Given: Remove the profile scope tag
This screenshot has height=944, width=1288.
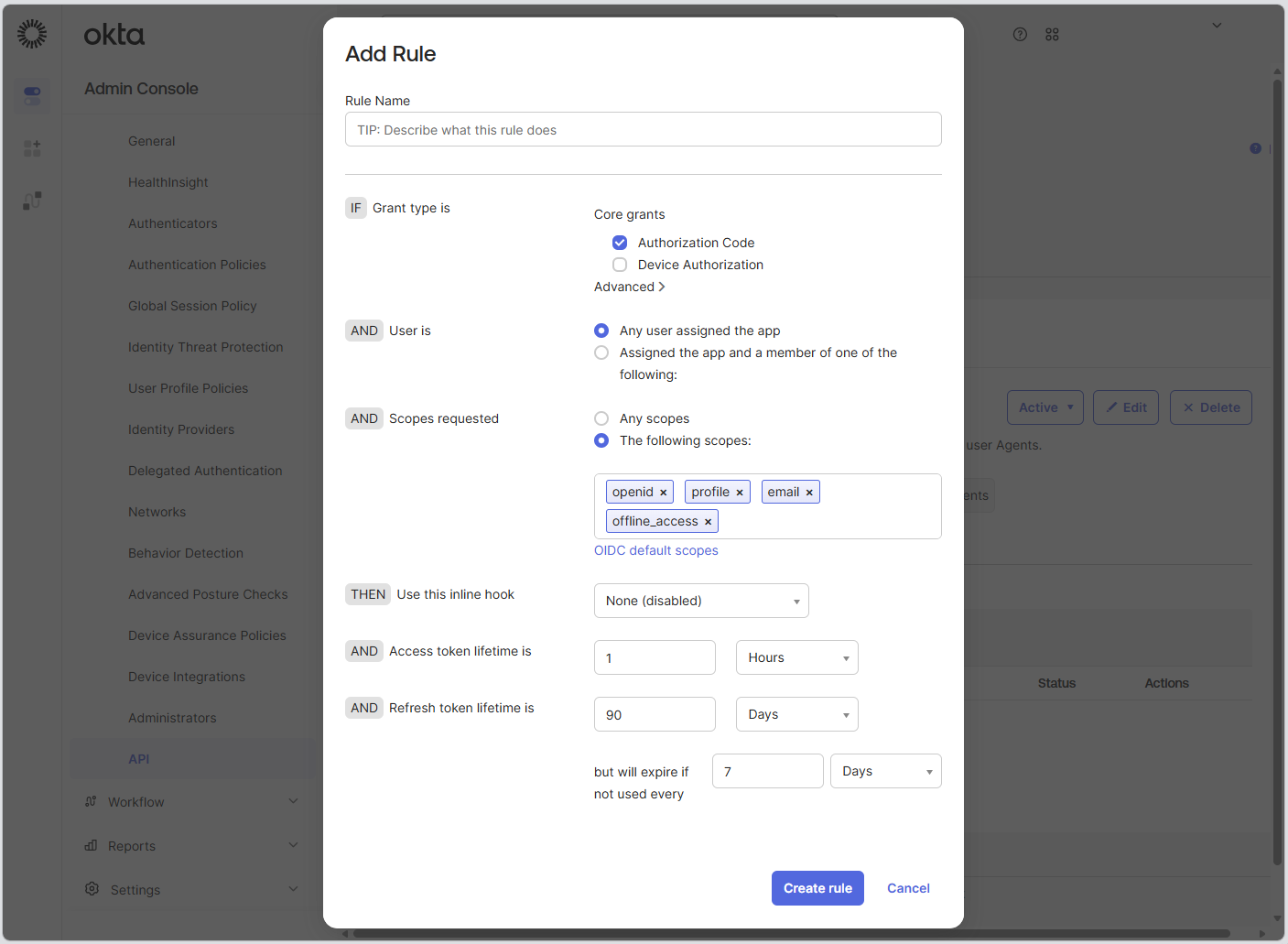Looking at the screenshot, I should (x=740, y=493).
